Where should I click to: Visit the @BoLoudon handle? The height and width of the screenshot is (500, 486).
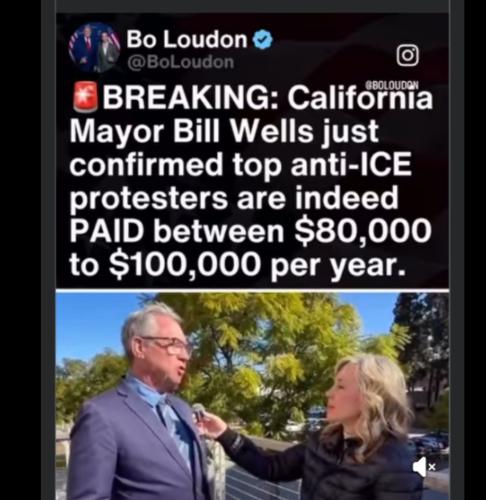click(180, 62)
